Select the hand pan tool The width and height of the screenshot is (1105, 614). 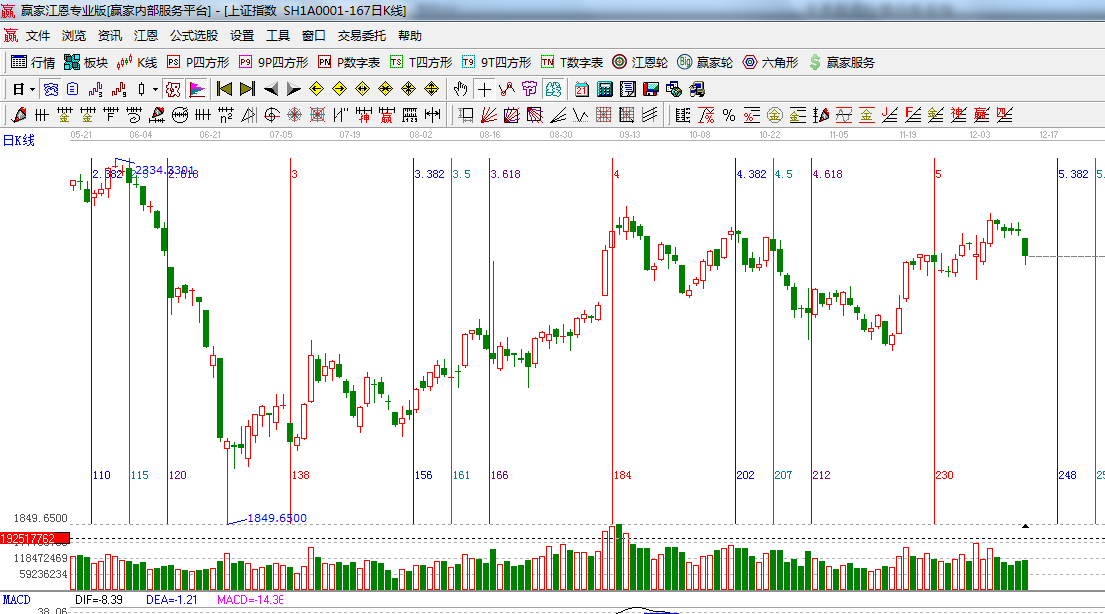coord(461,89)
